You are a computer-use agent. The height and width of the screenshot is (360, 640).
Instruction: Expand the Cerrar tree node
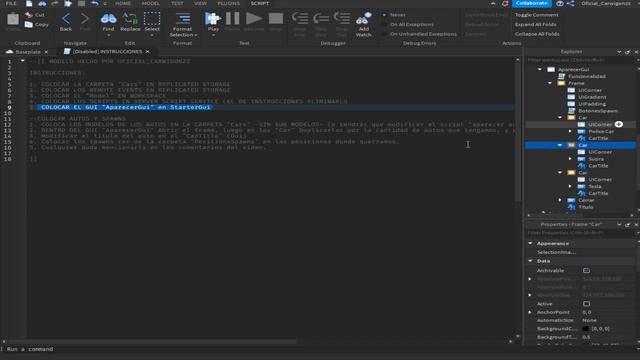(x=560, y=200)
